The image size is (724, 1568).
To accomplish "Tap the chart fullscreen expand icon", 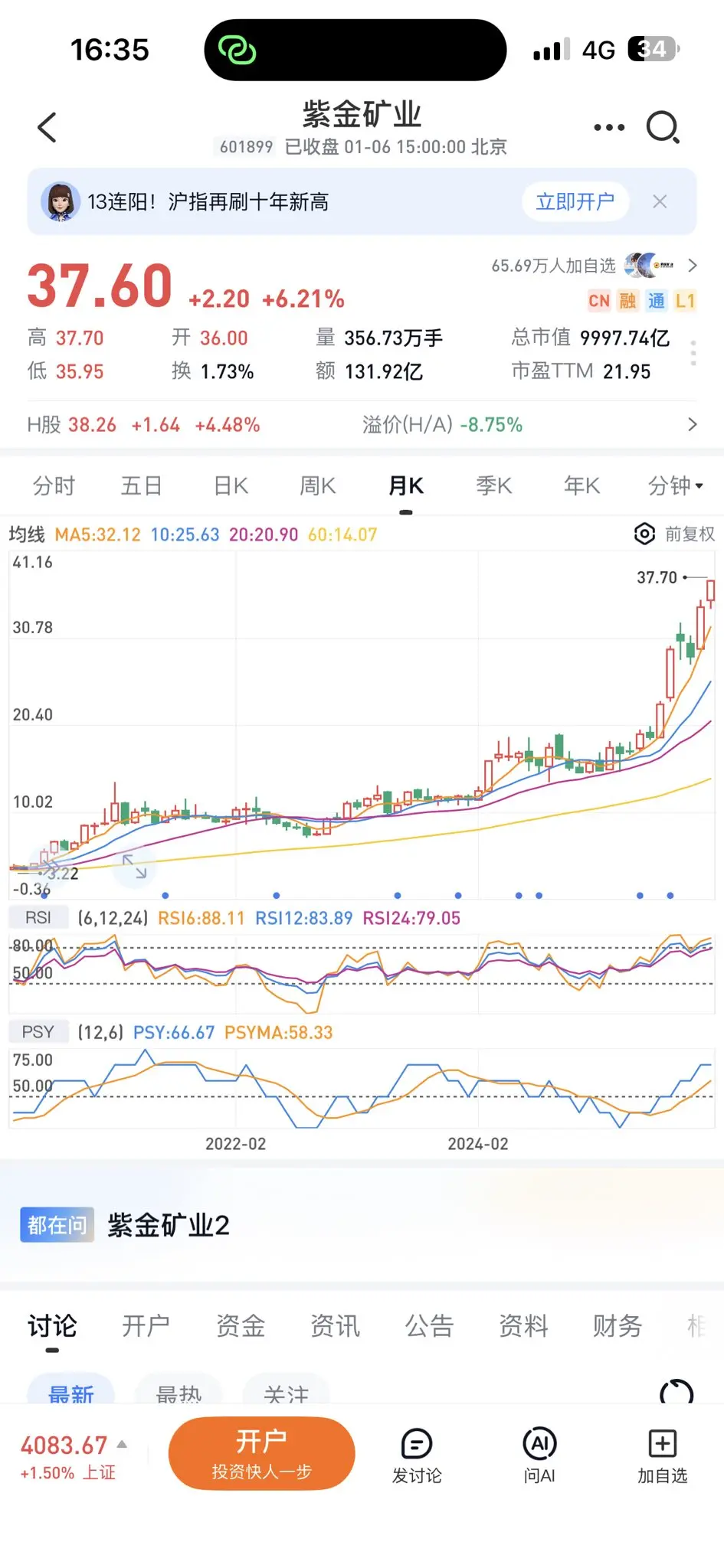I will coord(135,866).
